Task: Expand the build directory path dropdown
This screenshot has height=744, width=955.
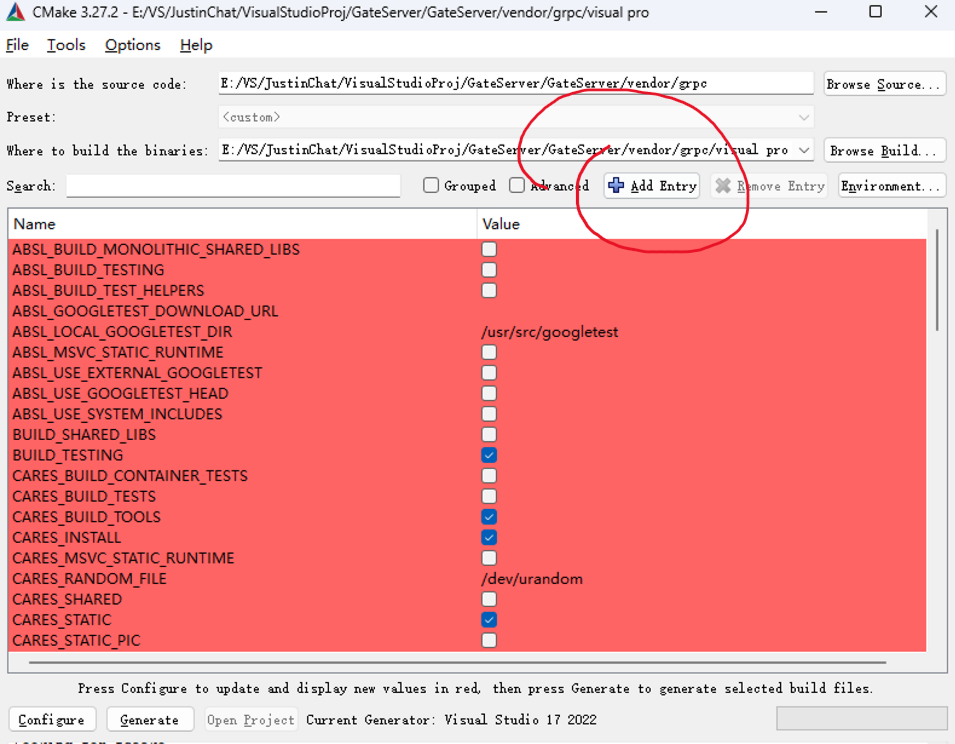Action: pos(803,150)
